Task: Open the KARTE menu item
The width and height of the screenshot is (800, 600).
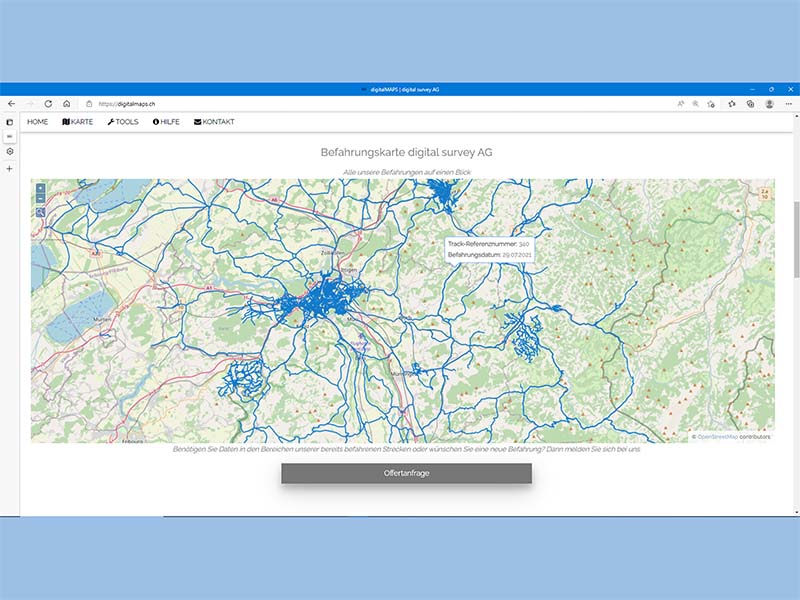Action: coord(77,122)
